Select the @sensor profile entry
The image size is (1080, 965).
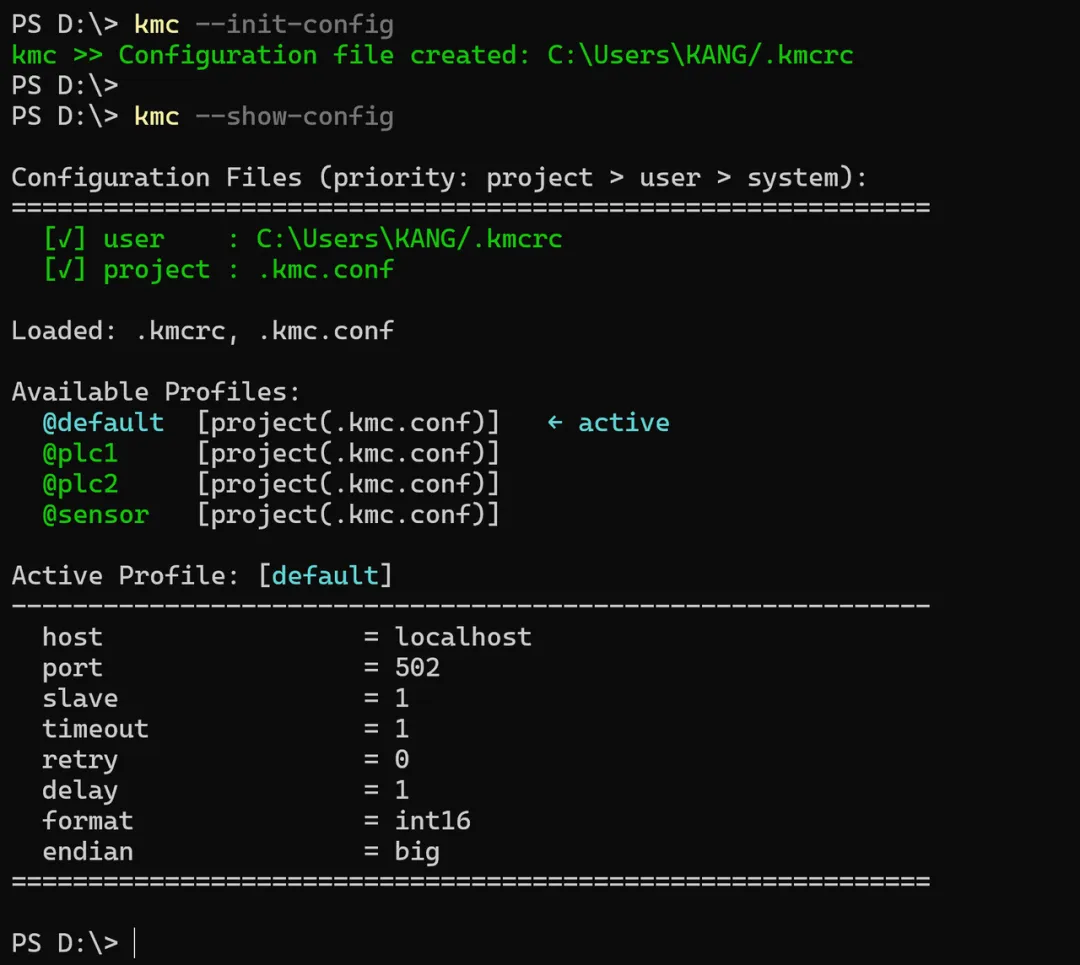[95, 516]
